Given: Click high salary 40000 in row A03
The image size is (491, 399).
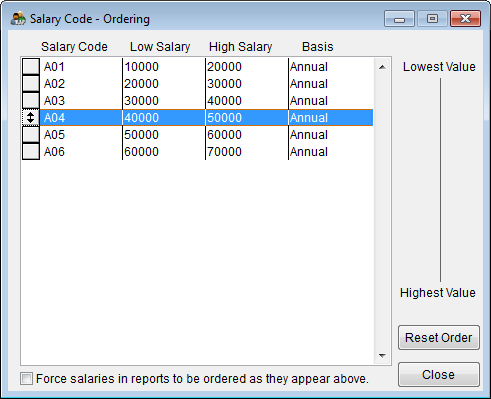Looking at the screenshot, I should click(x=247, y=101).
